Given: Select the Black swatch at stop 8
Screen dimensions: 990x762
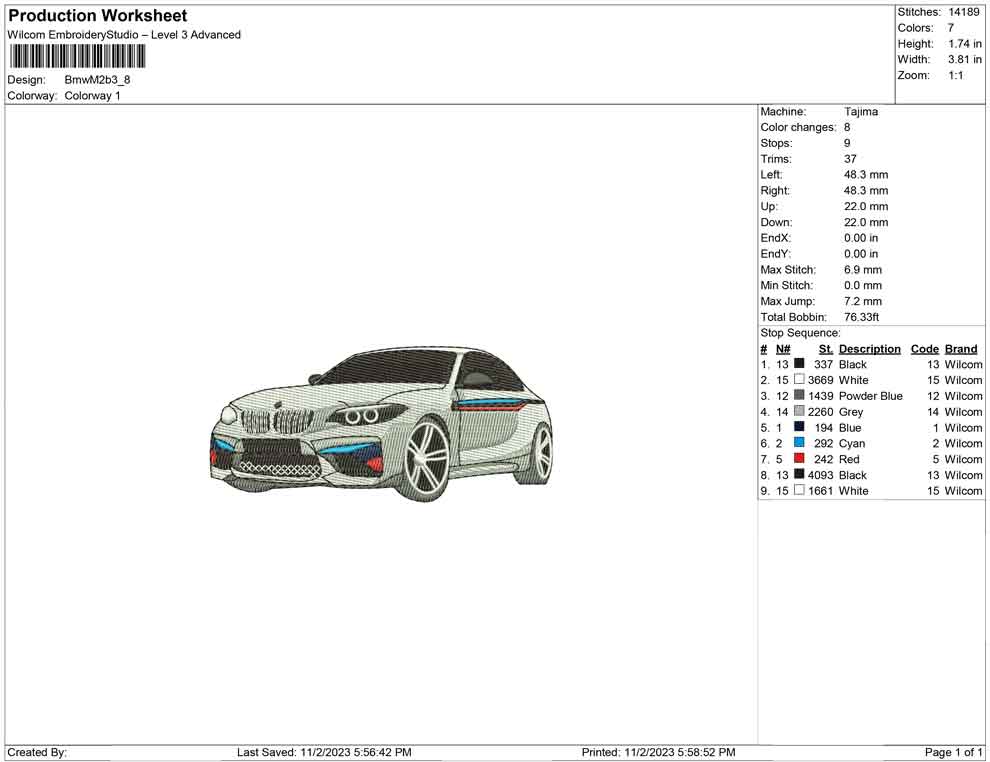Looking at the screenshot, I should coord(798,475).
